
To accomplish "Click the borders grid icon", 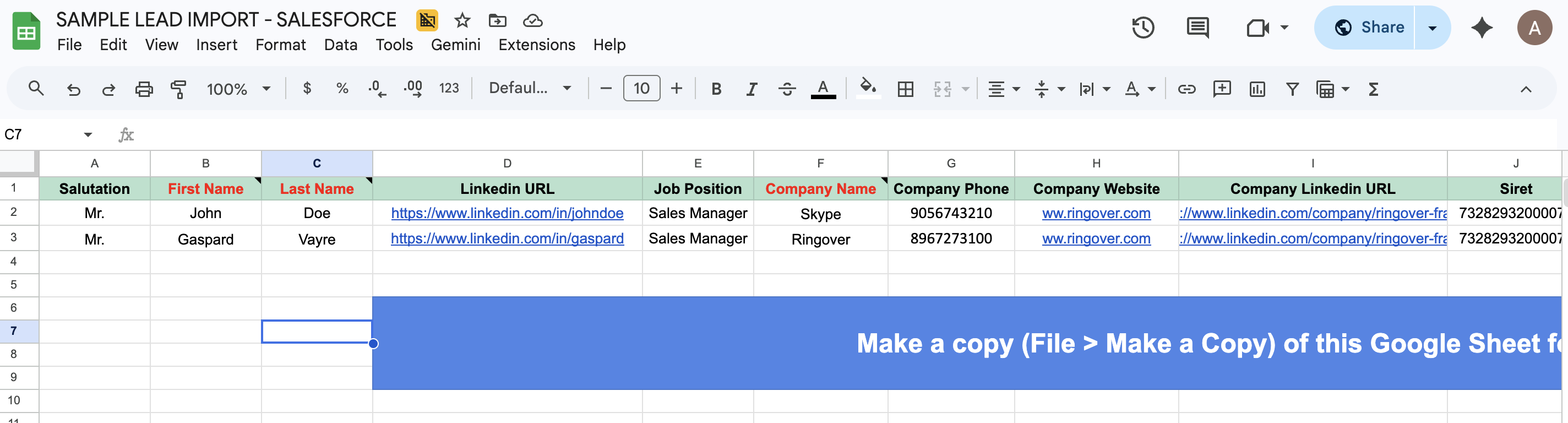I will tap(905, 89).
